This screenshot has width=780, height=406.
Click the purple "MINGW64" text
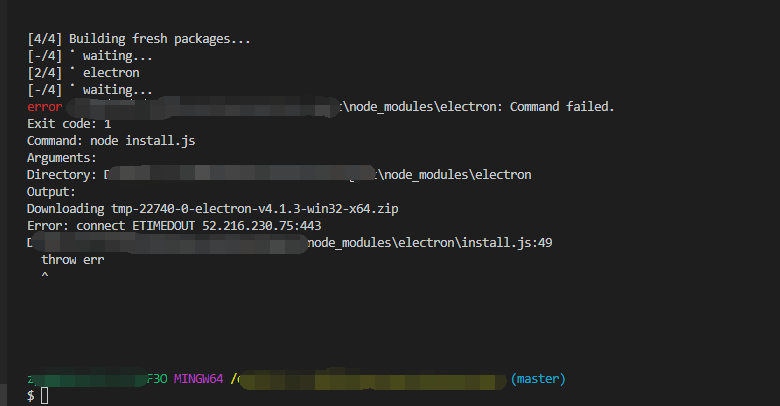tap(200, 379)
